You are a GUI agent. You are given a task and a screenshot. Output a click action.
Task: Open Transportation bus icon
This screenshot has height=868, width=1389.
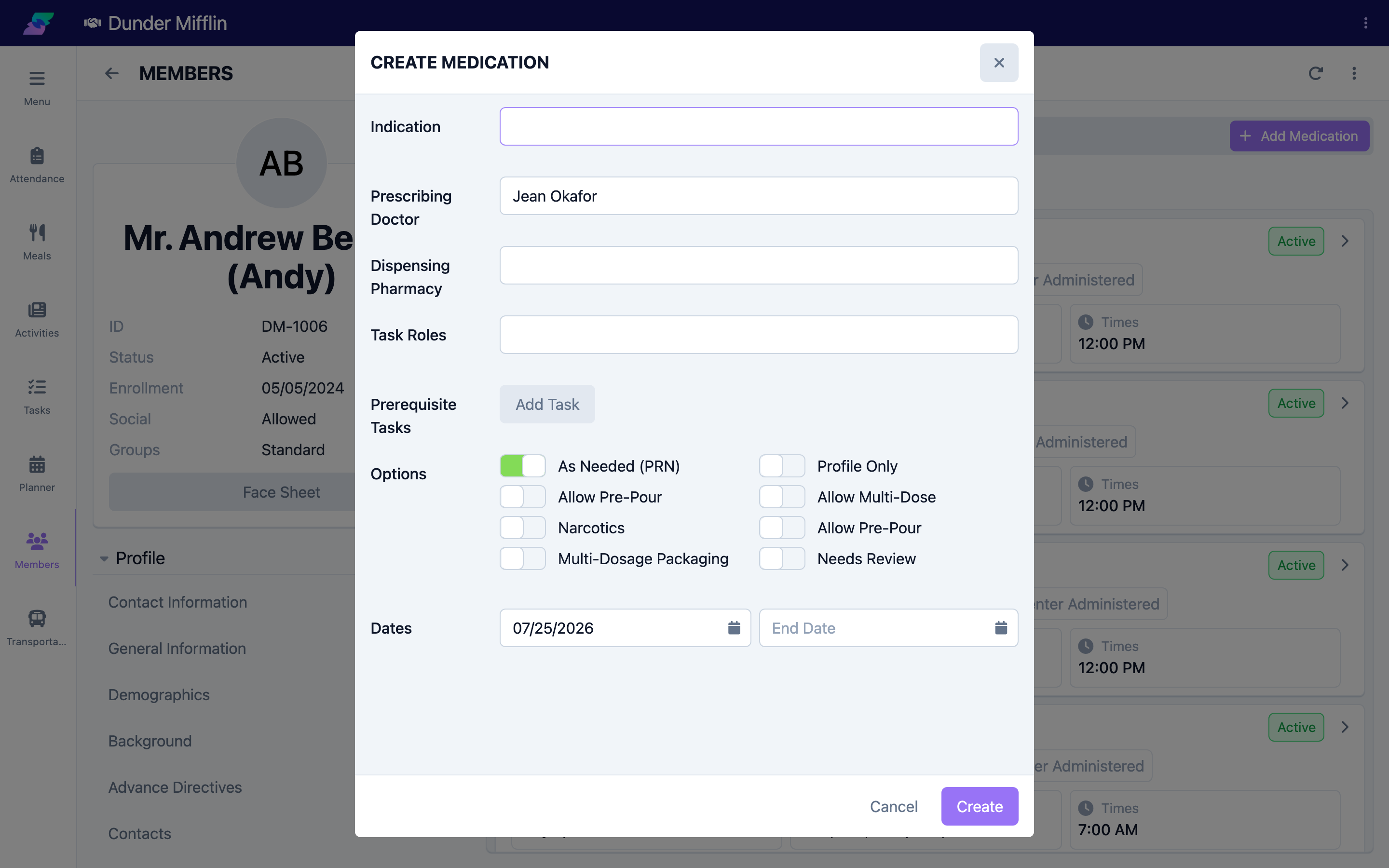[x=37, y=618]
